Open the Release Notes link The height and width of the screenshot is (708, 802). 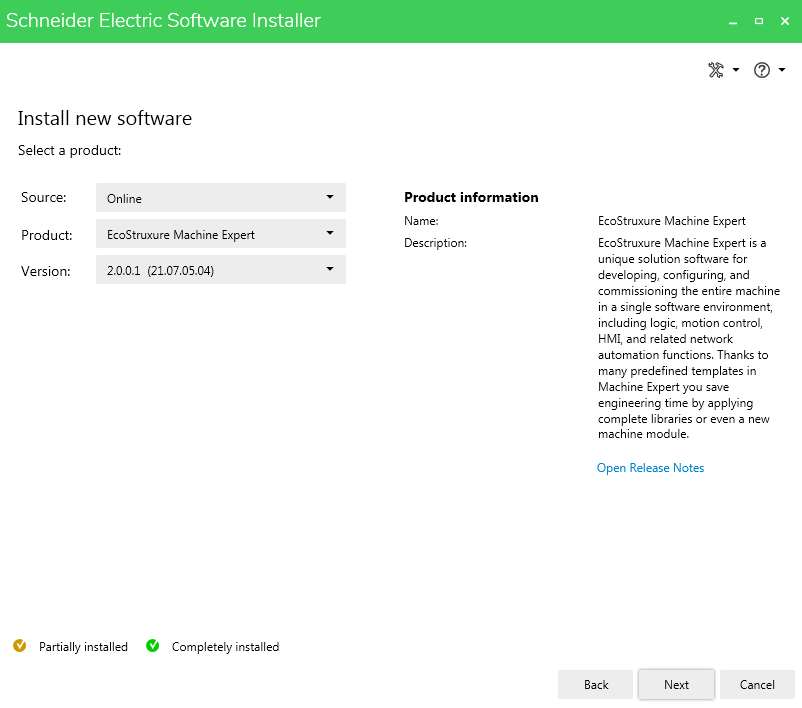point(650,468)
